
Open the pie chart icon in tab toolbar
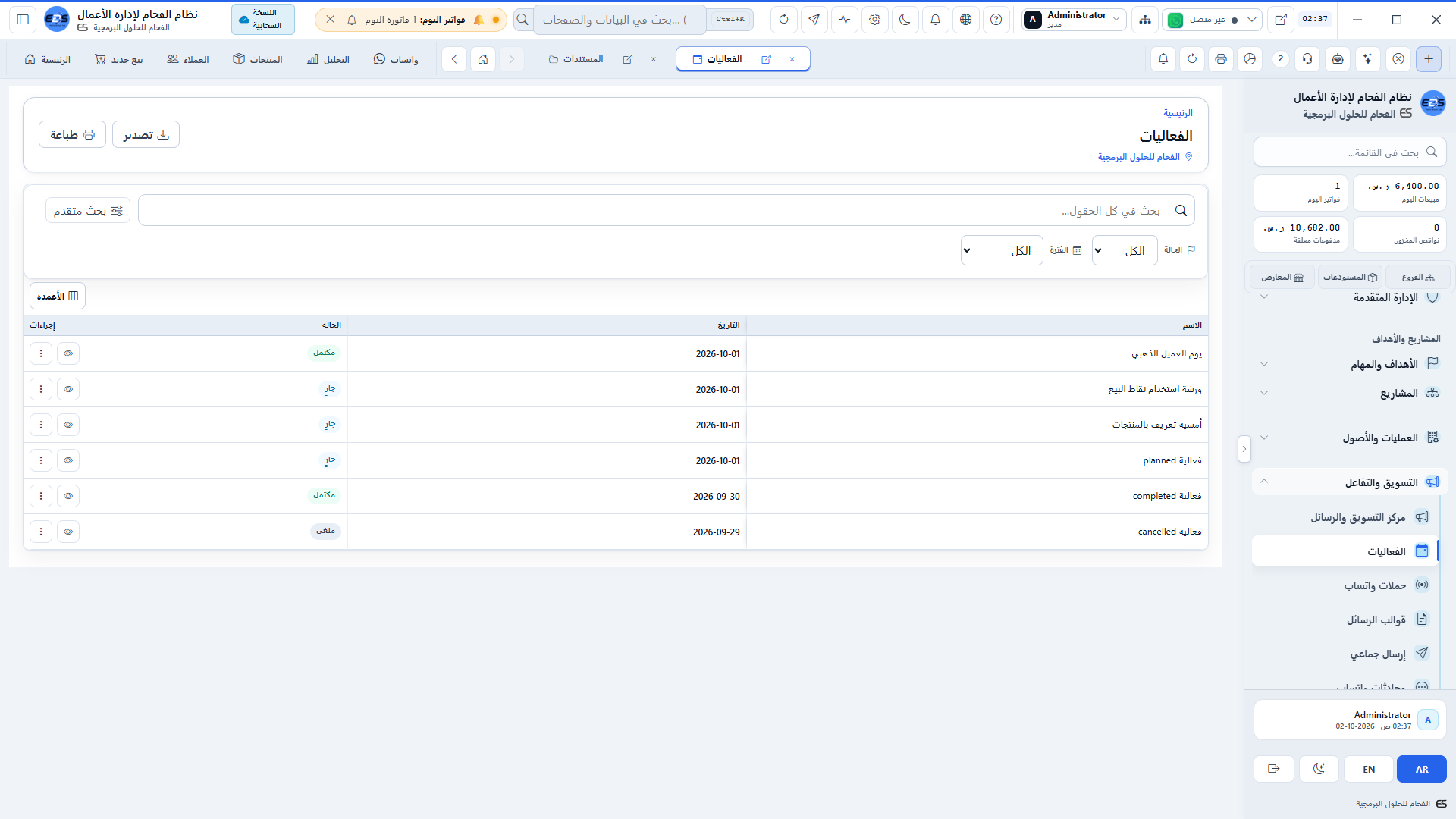[x=1250, y=59]
